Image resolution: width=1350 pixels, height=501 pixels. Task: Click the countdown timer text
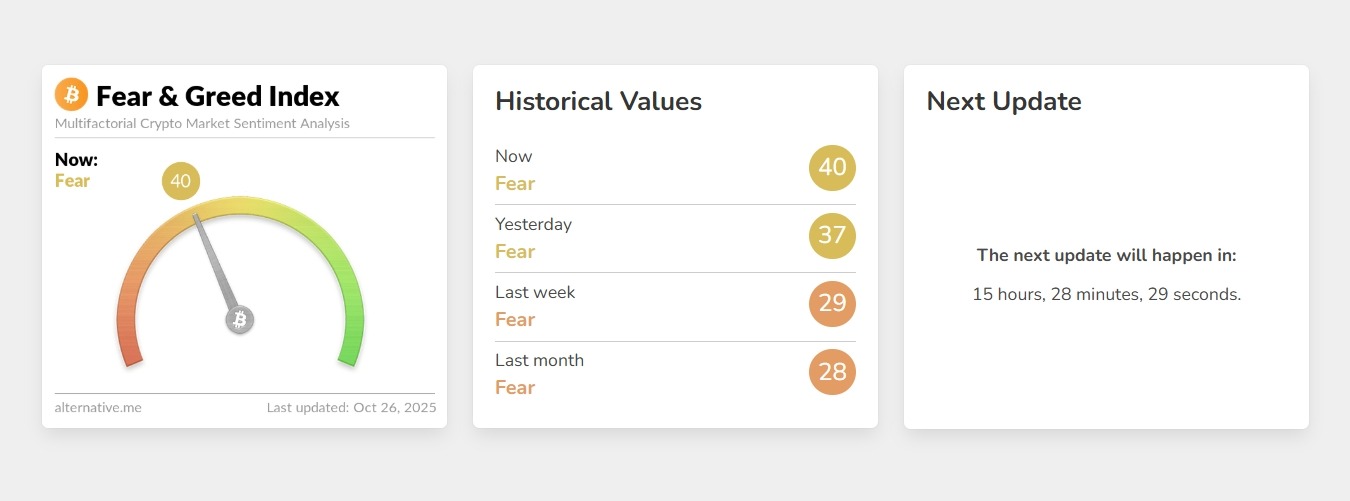1106,294
